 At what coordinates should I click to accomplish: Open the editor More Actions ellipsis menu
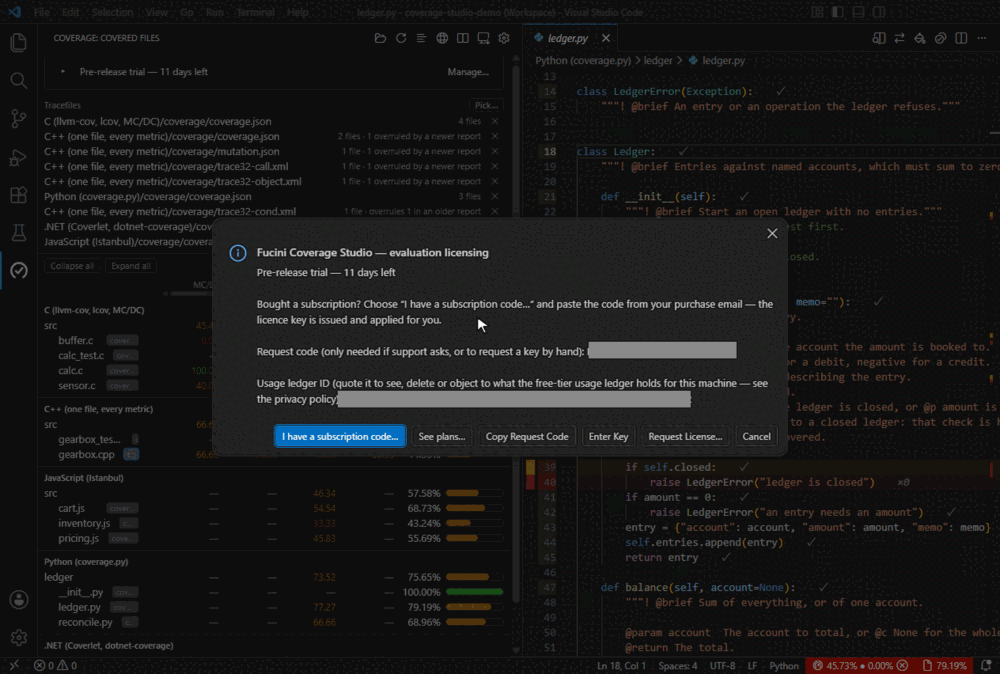tap(982, 38)
